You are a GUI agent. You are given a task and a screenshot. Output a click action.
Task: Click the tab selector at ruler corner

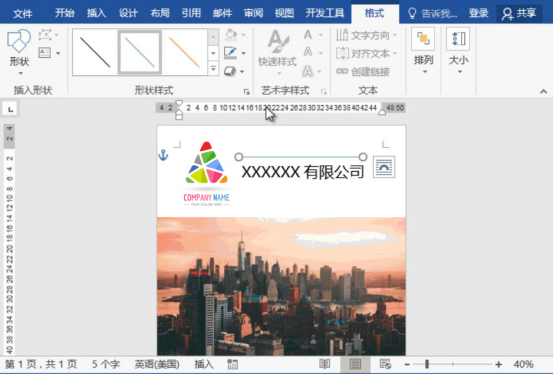pyautogui.click(x=10, y=109)
